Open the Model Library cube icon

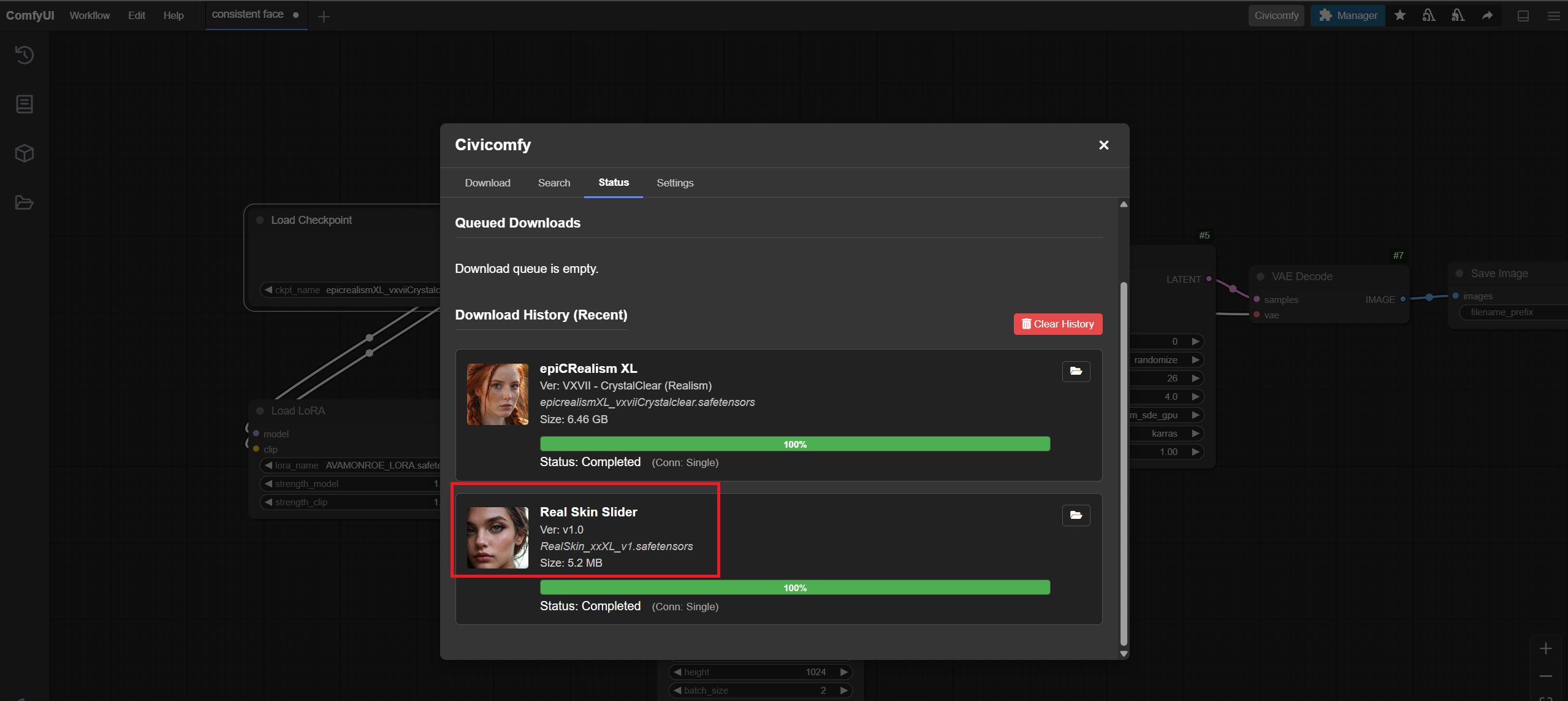click(x=25, y=153)
